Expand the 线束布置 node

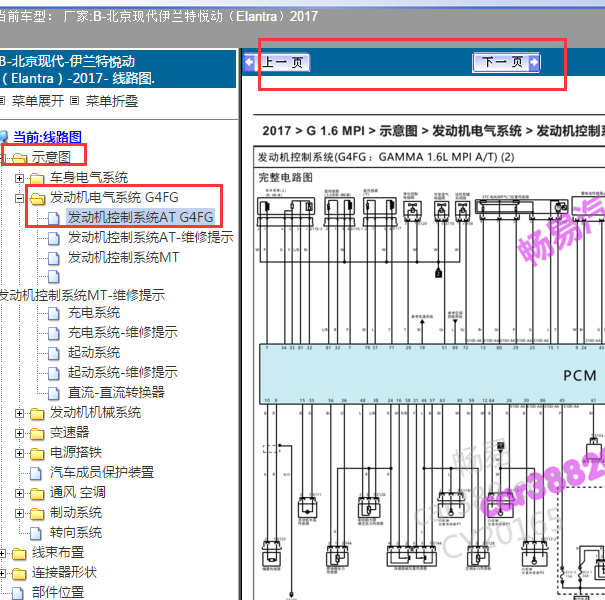tap(2, 553)
